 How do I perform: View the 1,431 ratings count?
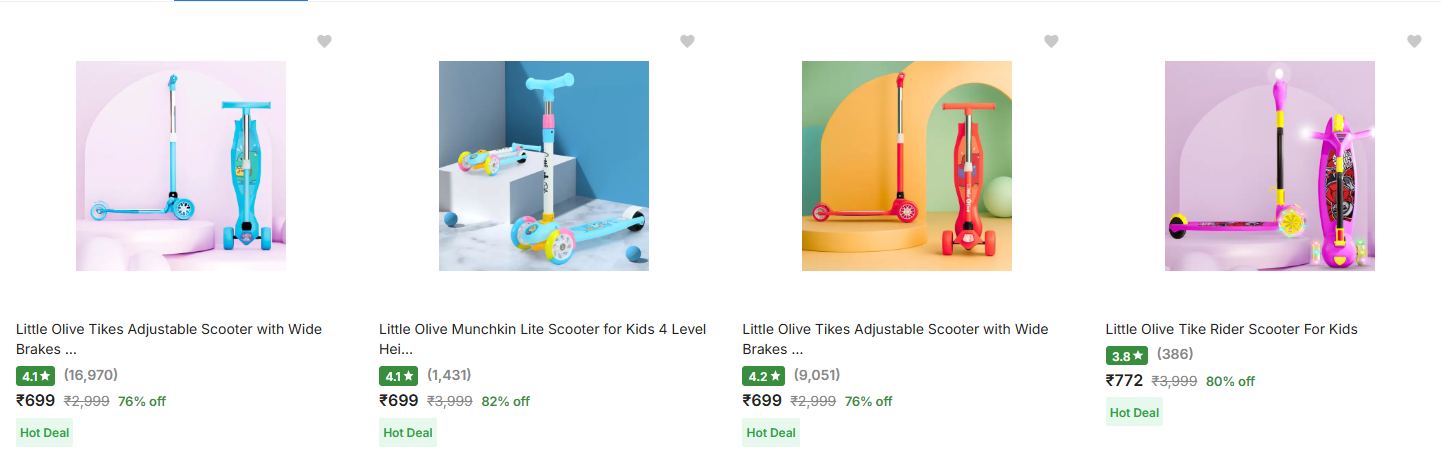coord(449,375)
